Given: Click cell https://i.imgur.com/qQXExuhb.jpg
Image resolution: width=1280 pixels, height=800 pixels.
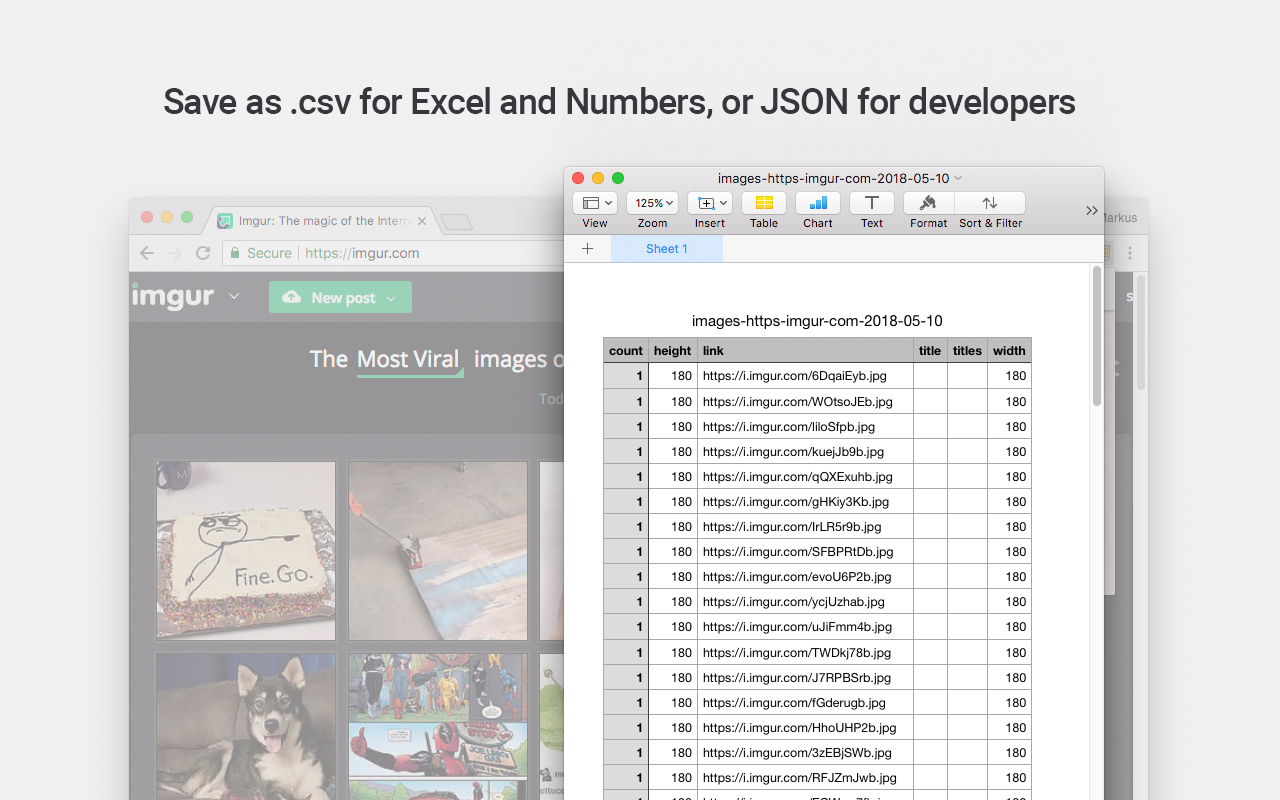Looking at the screenshot, I should pos(805,476).
